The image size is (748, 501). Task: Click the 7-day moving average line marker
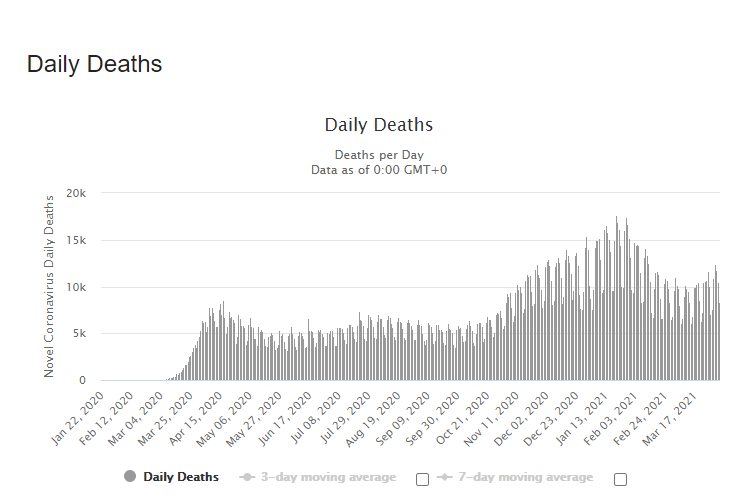point(447,477)
